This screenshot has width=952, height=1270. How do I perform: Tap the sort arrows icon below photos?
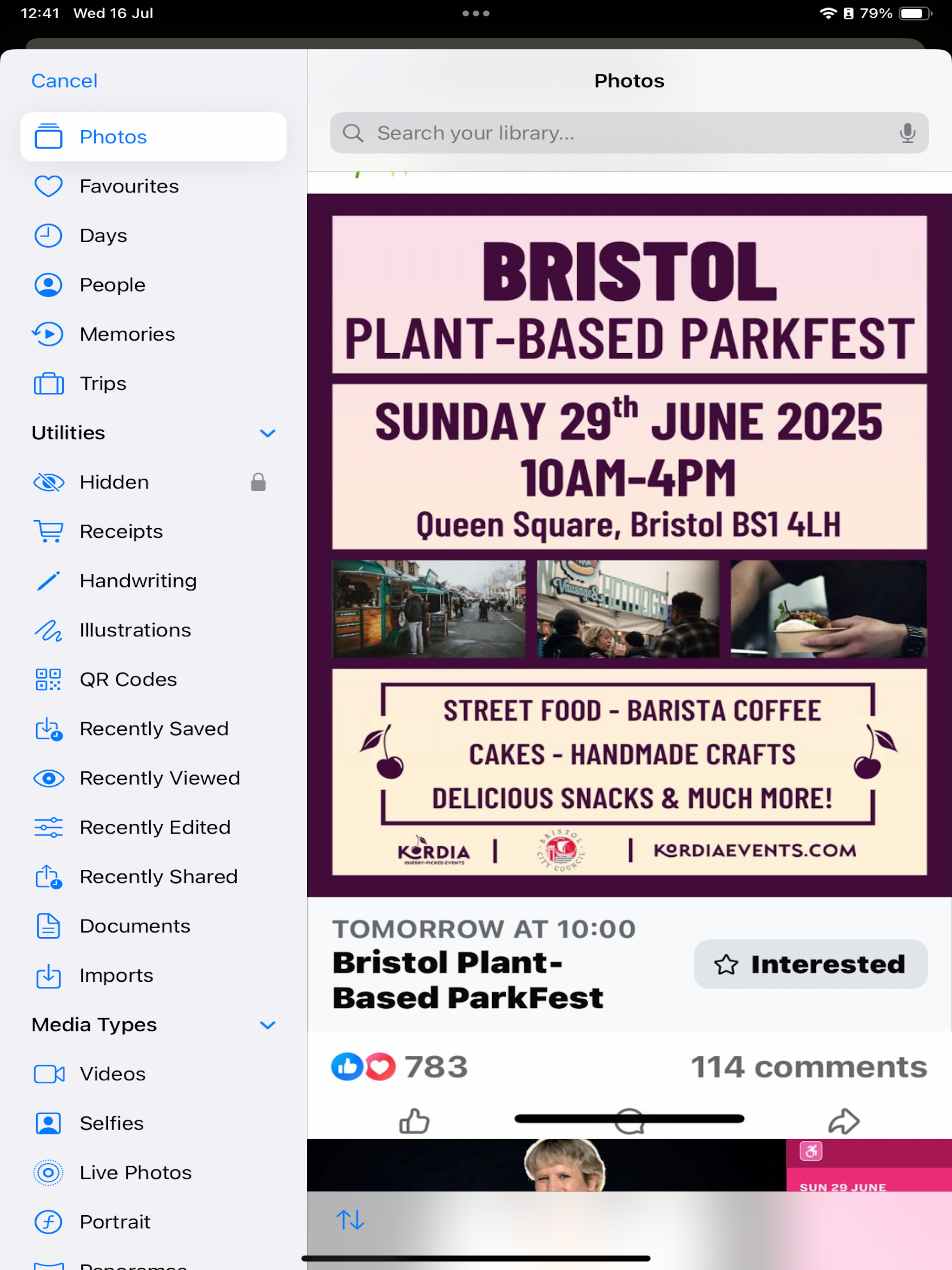pyautogui.click(x=350, y=1220)
